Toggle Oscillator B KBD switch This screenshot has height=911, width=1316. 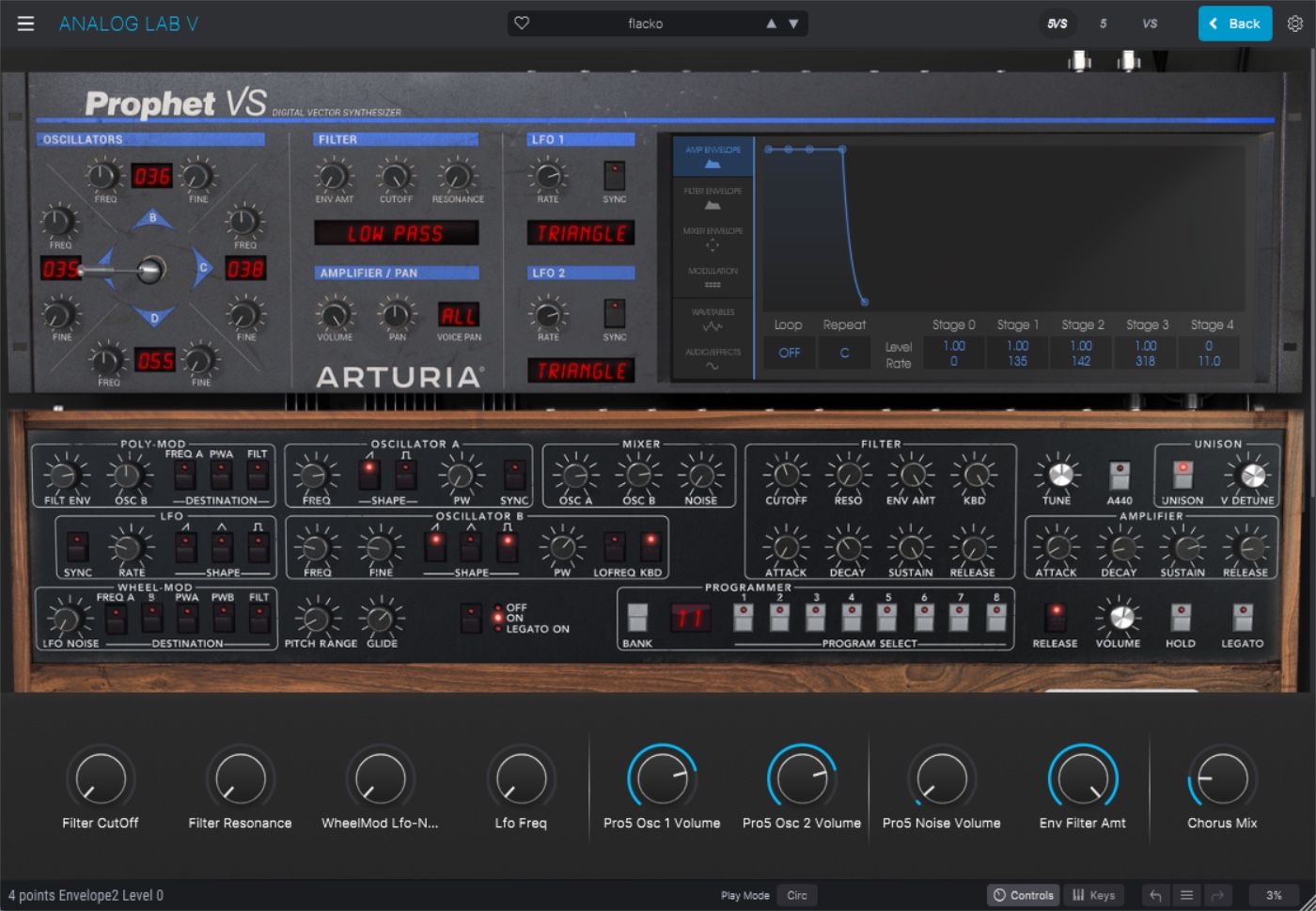650,546
